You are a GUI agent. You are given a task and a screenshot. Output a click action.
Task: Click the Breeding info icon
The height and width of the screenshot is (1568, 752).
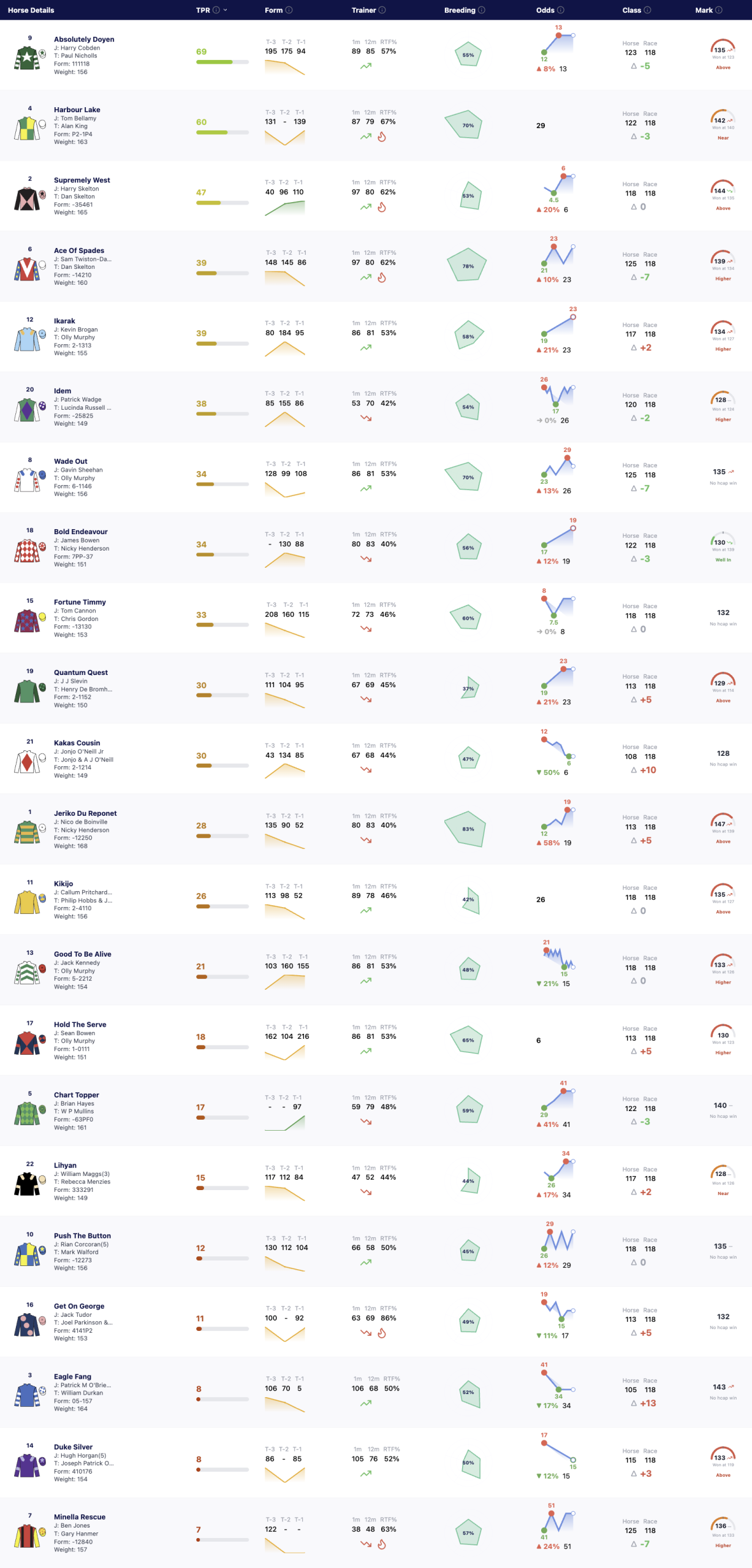click(x=481, y=10)
